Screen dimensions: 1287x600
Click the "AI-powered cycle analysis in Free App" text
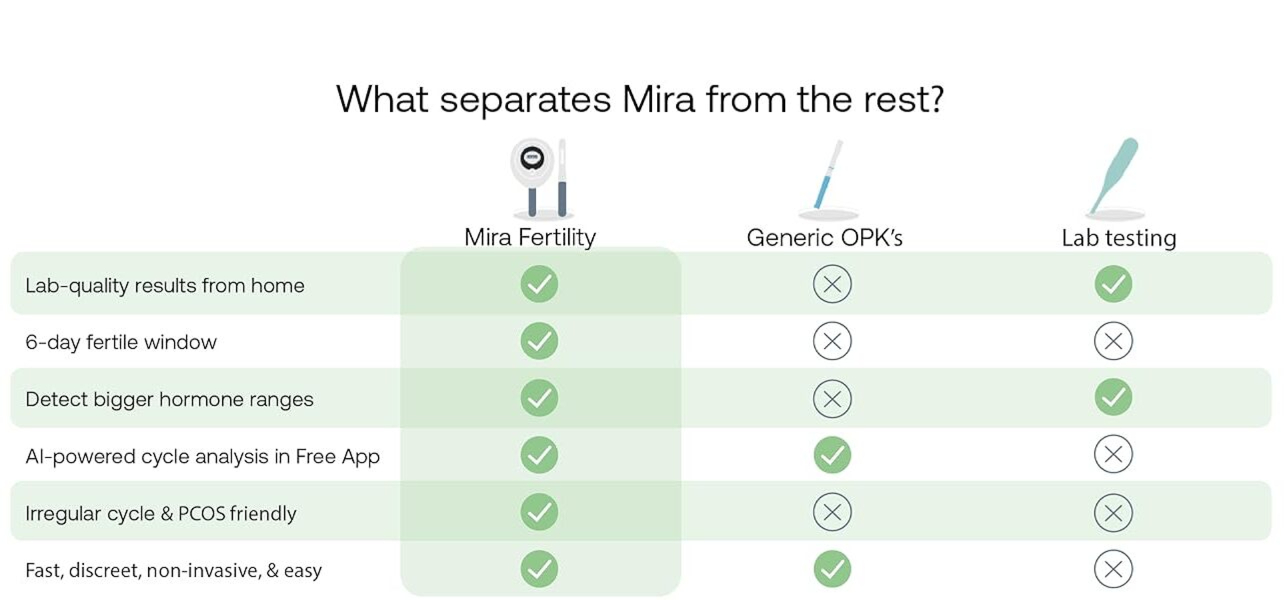(203, 456)
